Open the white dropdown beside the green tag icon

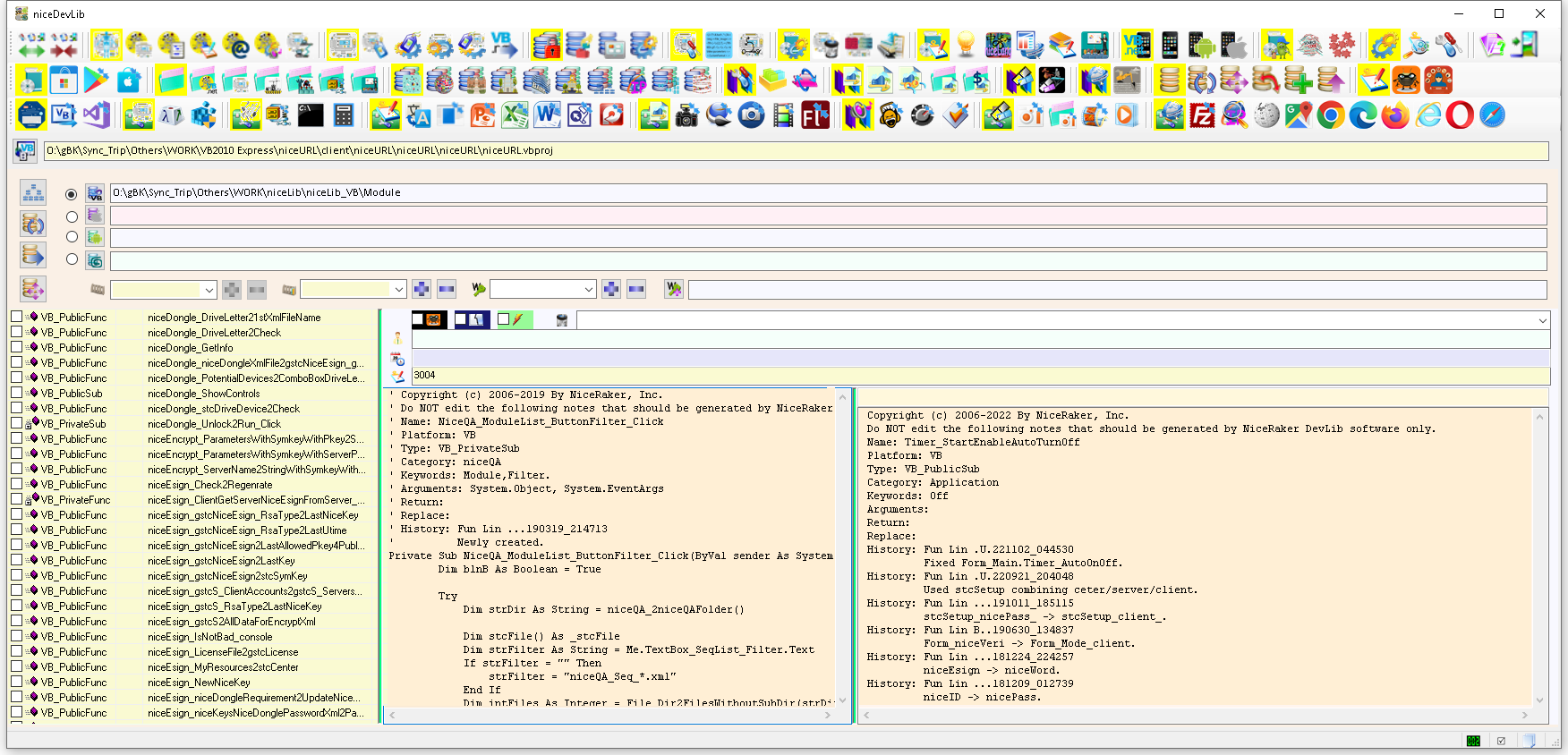(x=588, y=290)
